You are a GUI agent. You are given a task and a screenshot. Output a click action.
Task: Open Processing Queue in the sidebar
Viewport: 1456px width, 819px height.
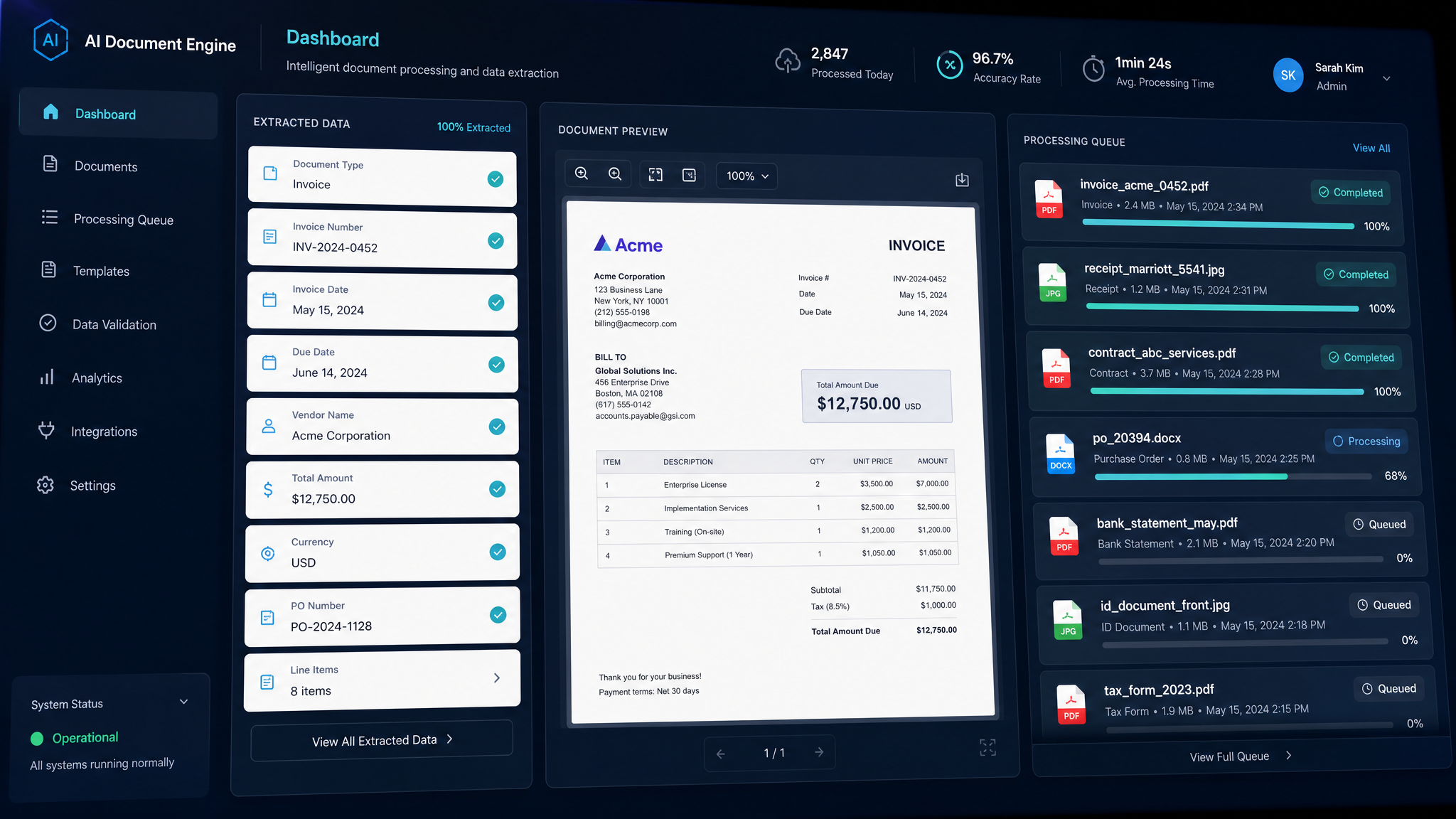(107, 219)
